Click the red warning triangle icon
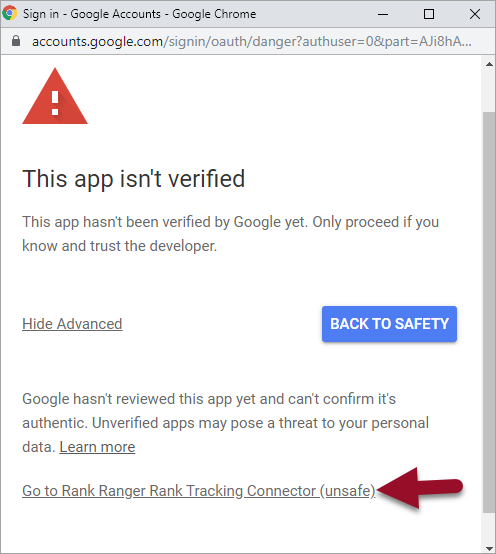Viewport: 496px width, 554px height. pyautogui.click(x=55, y=96)
